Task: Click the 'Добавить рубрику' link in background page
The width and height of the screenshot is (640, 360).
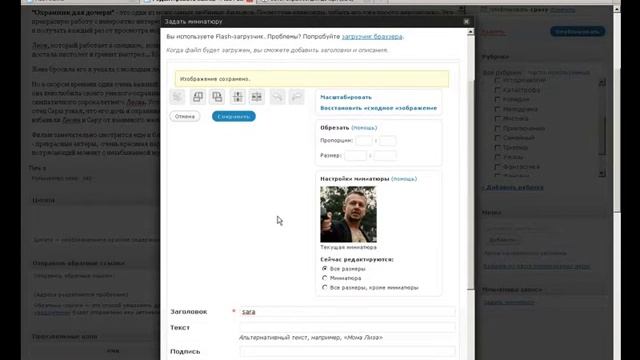Action: coord(513,188)
